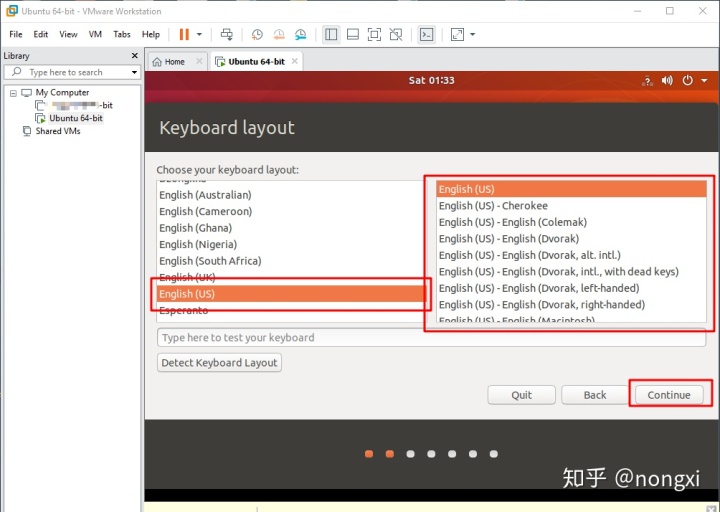
Task: Open the Edit menu
Action: pyautogui.click(x=40, y=34)
